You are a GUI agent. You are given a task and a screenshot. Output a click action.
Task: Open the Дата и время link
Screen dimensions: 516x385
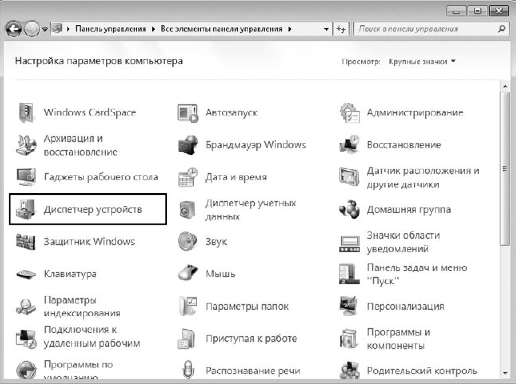pos(236,177)
